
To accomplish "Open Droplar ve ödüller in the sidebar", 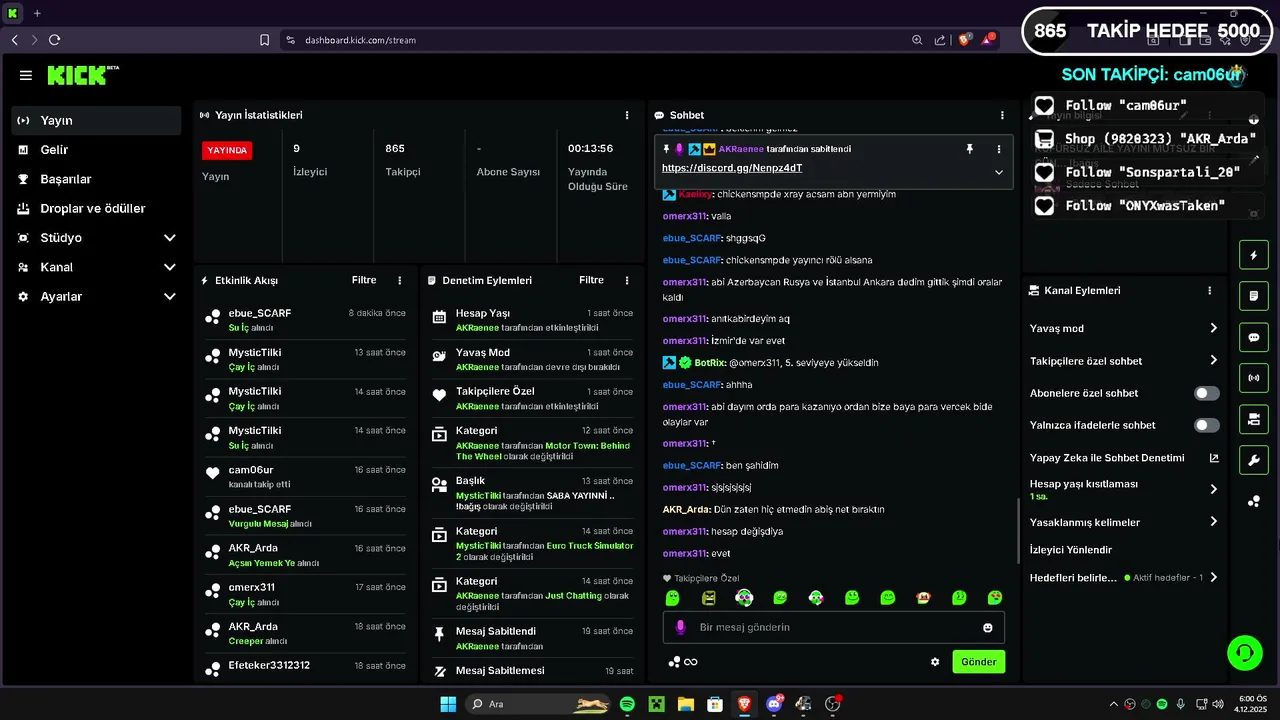I will [x=96, y=208].
